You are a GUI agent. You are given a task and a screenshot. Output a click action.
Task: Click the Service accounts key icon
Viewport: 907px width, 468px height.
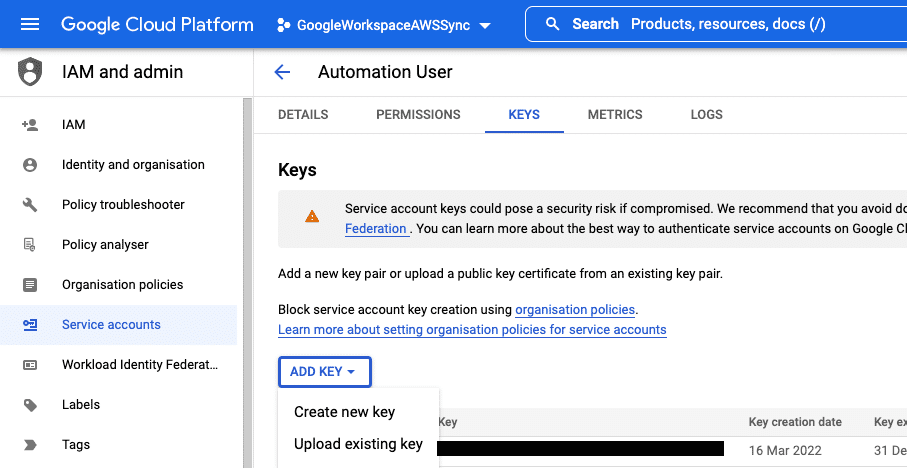(x=30, y=325)
